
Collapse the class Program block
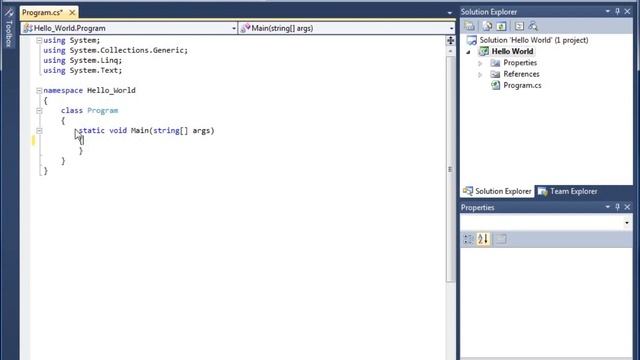pos(39,111)
